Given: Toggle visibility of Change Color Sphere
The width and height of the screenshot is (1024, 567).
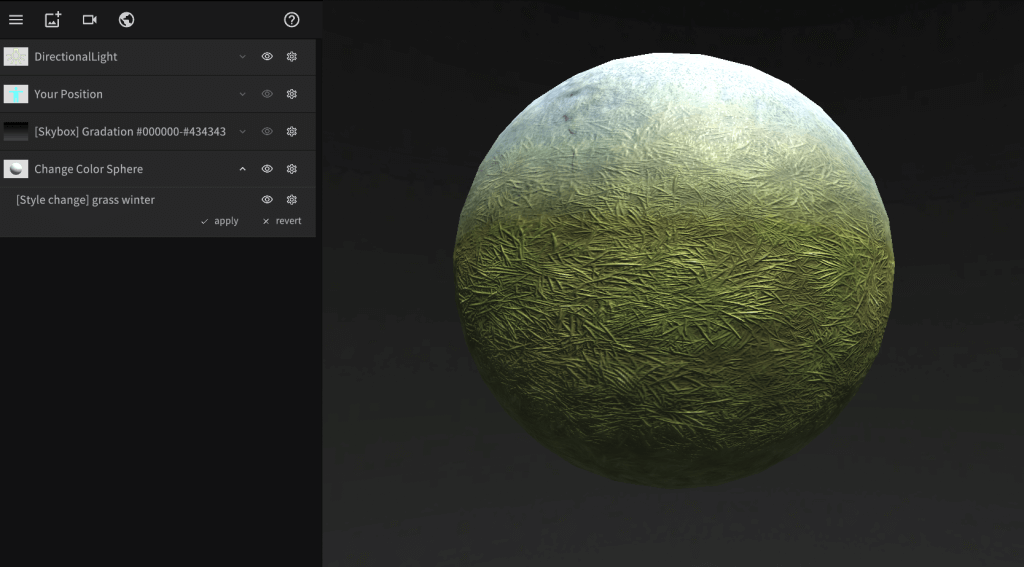Looking at the screenshot, I should pos(267,169).
